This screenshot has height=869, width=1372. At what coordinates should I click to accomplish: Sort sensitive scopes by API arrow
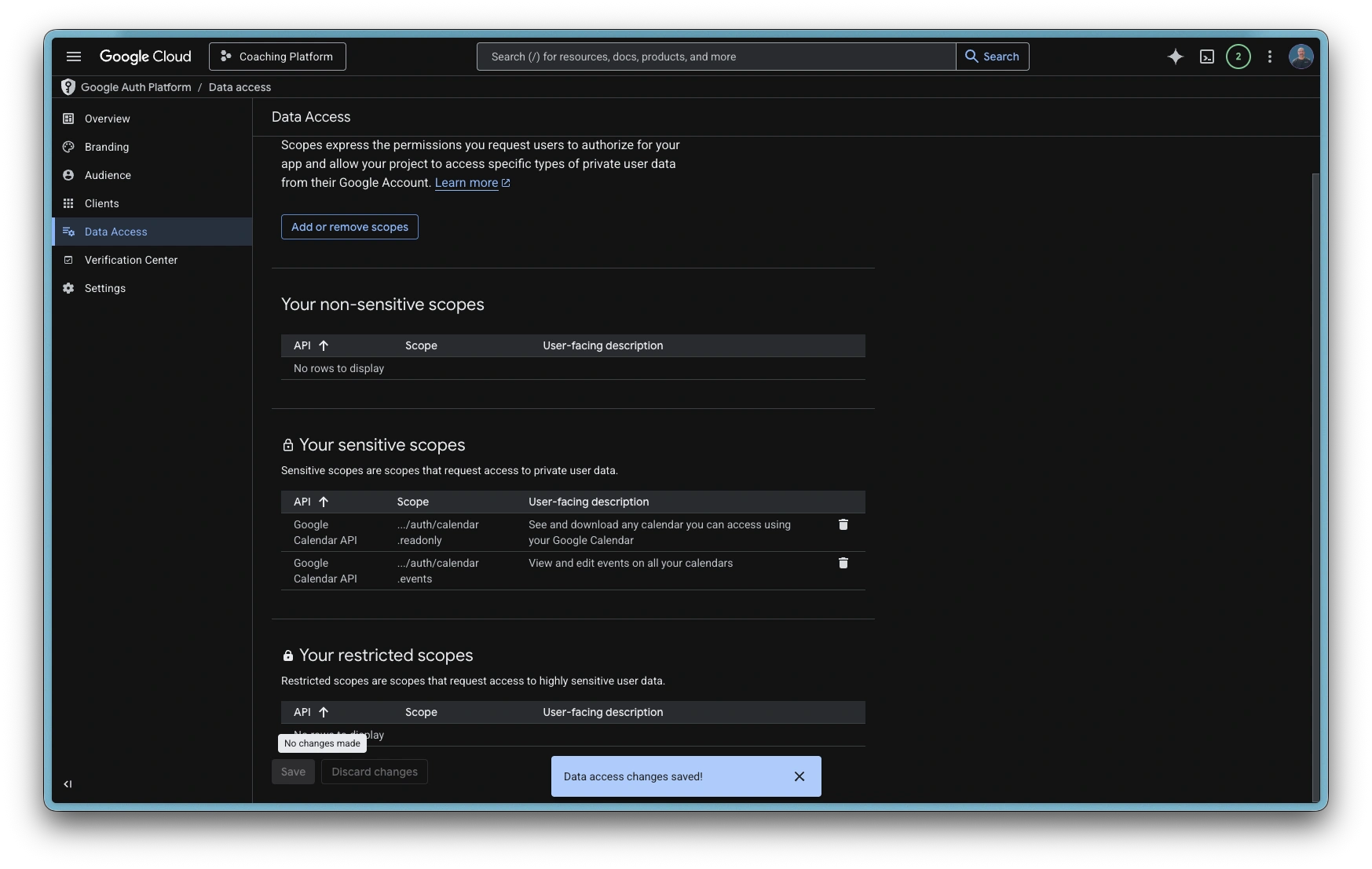[323, 502]
